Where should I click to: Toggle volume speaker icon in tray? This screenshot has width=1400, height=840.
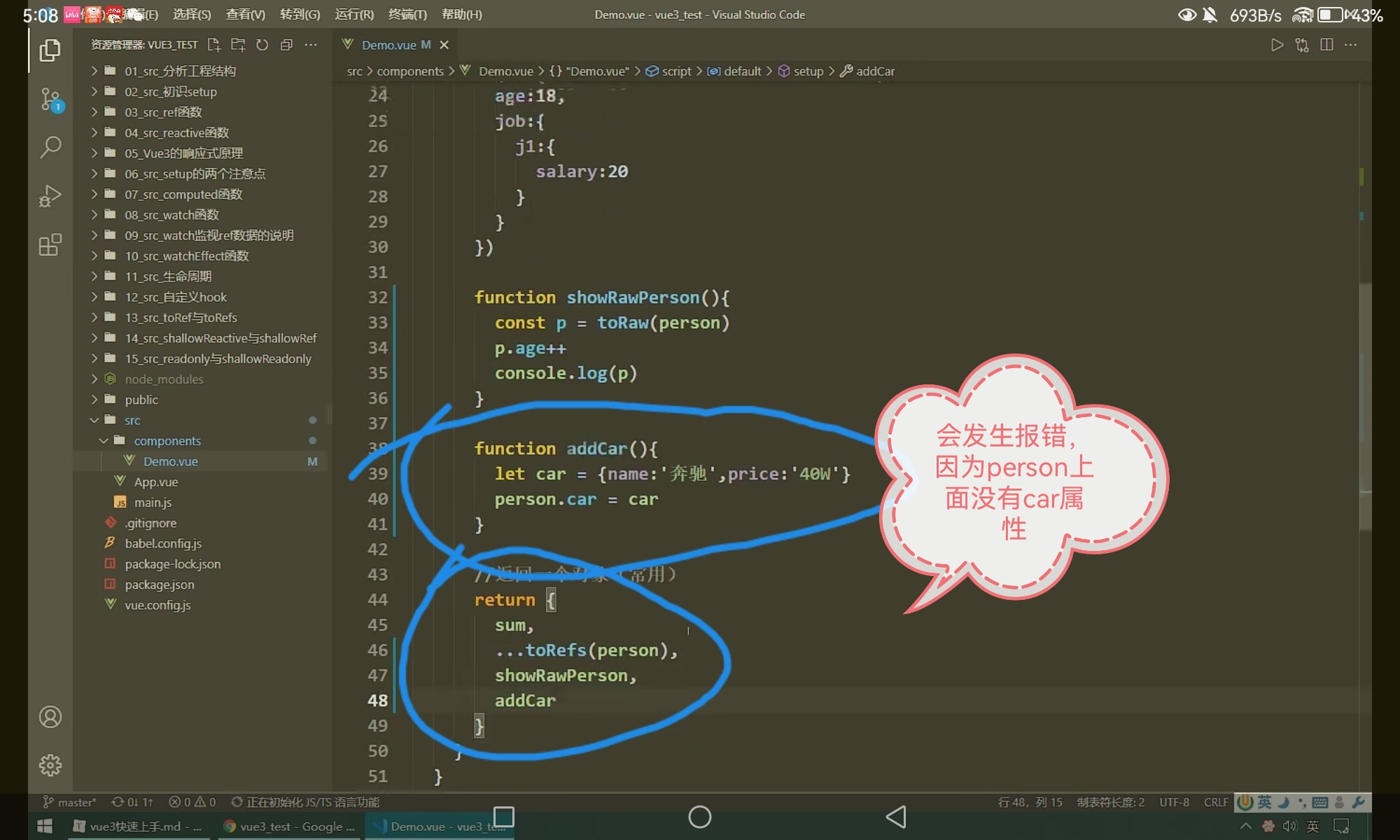[1289, 827]
